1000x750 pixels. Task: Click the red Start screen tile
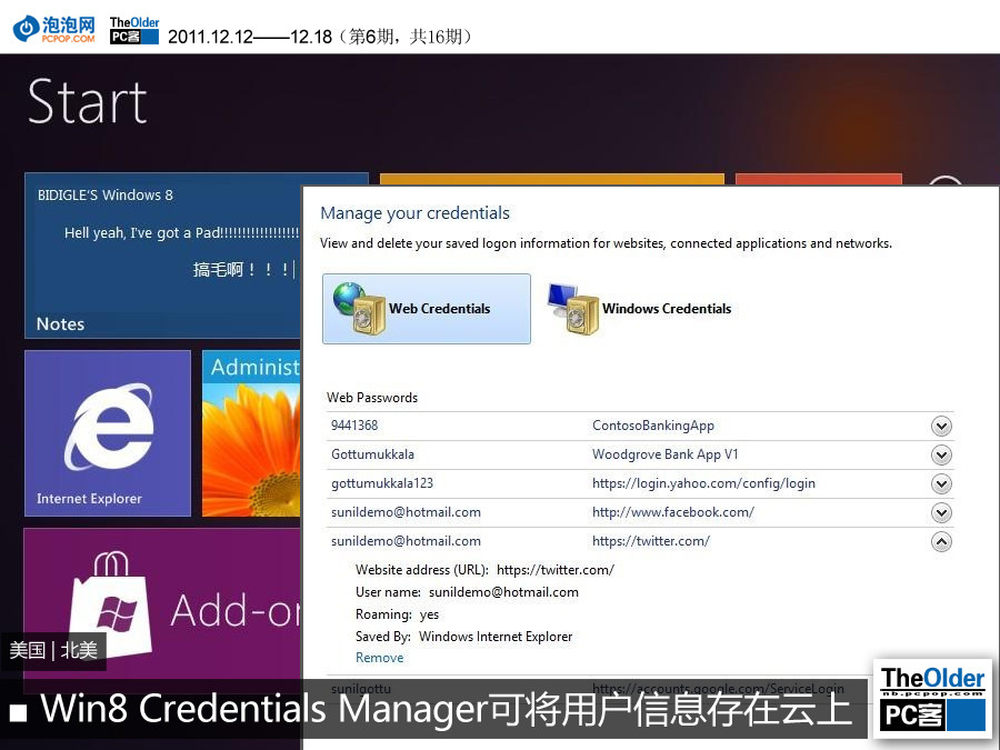[818, 179]
